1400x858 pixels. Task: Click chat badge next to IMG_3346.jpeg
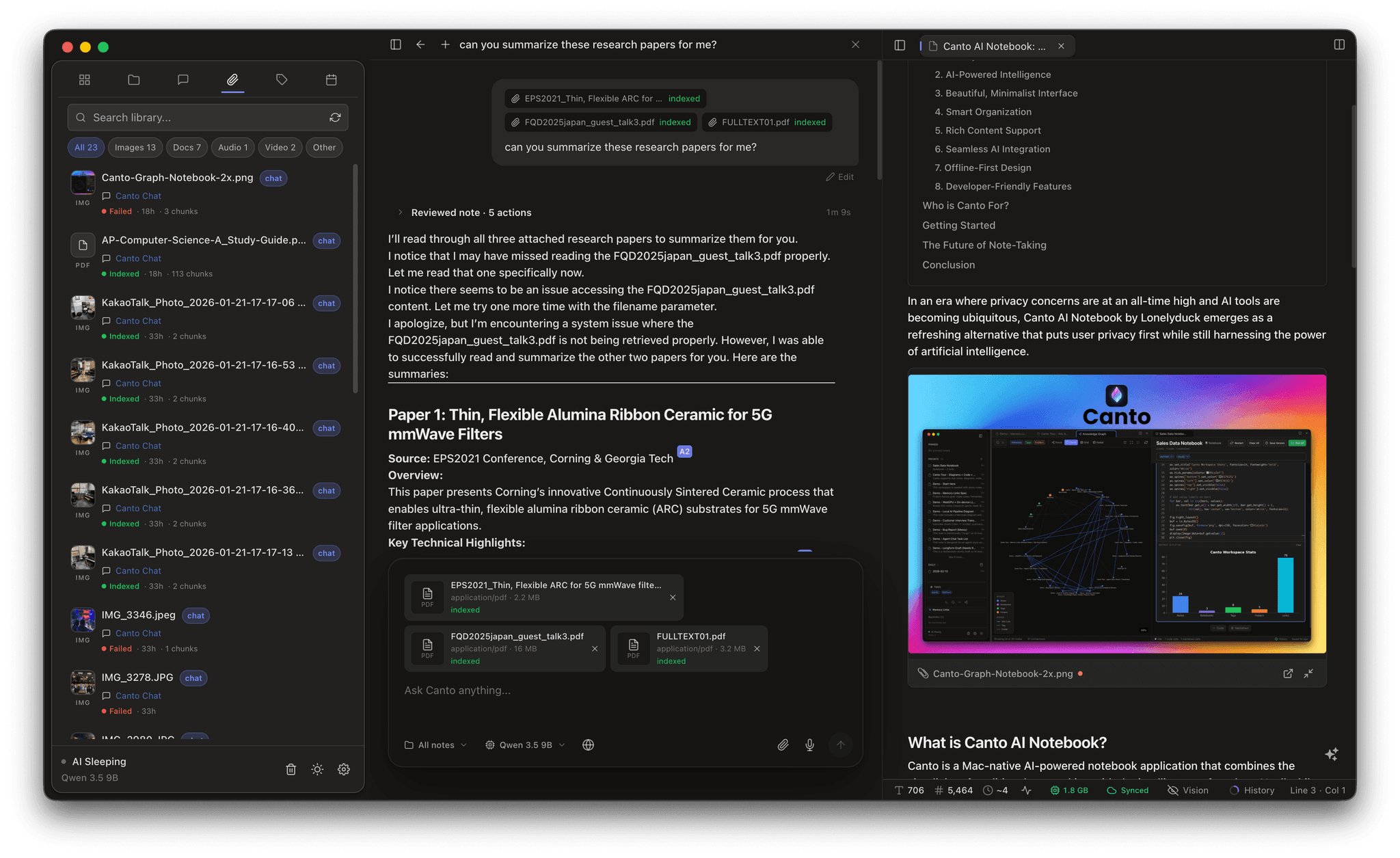pos(196,615)
